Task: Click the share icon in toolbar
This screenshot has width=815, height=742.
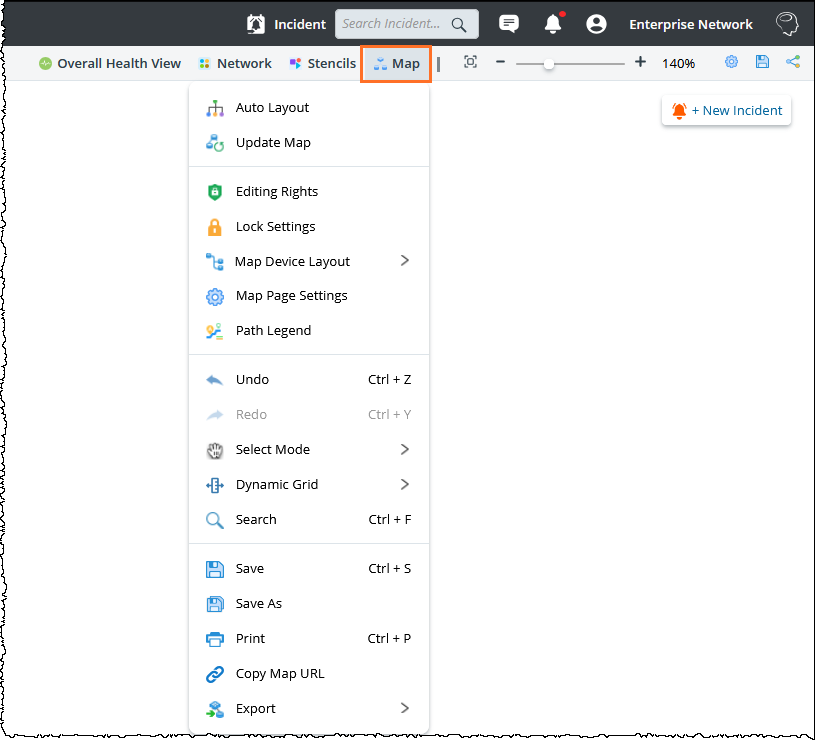Action: (x=793, y=62)
